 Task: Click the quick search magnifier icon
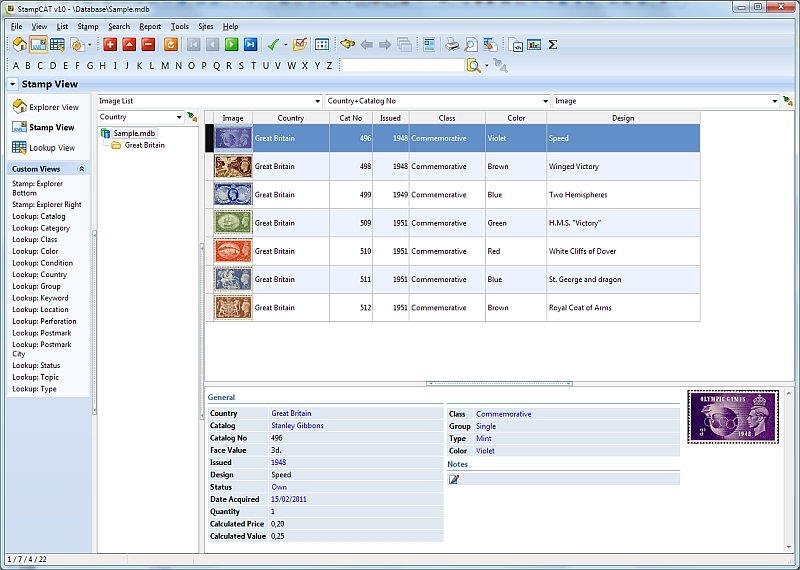pyautogui.click(x=473, y=66)
